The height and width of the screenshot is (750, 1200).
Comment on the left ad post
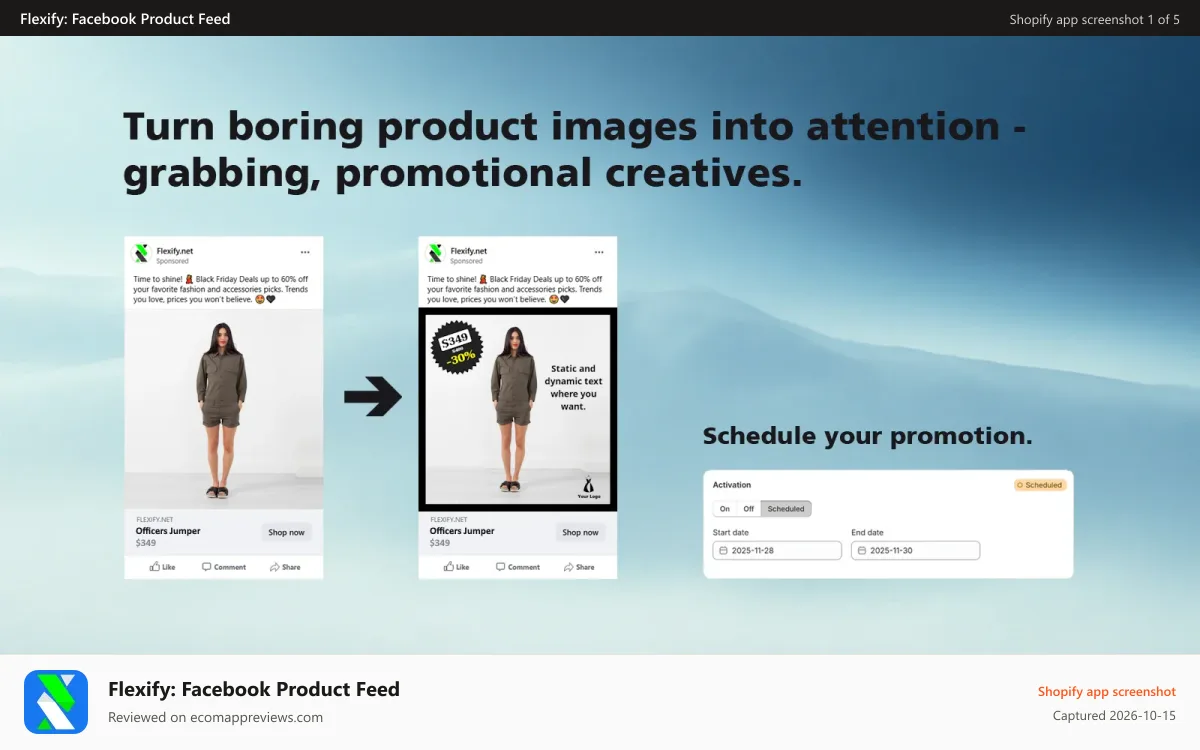click(224, 567)
